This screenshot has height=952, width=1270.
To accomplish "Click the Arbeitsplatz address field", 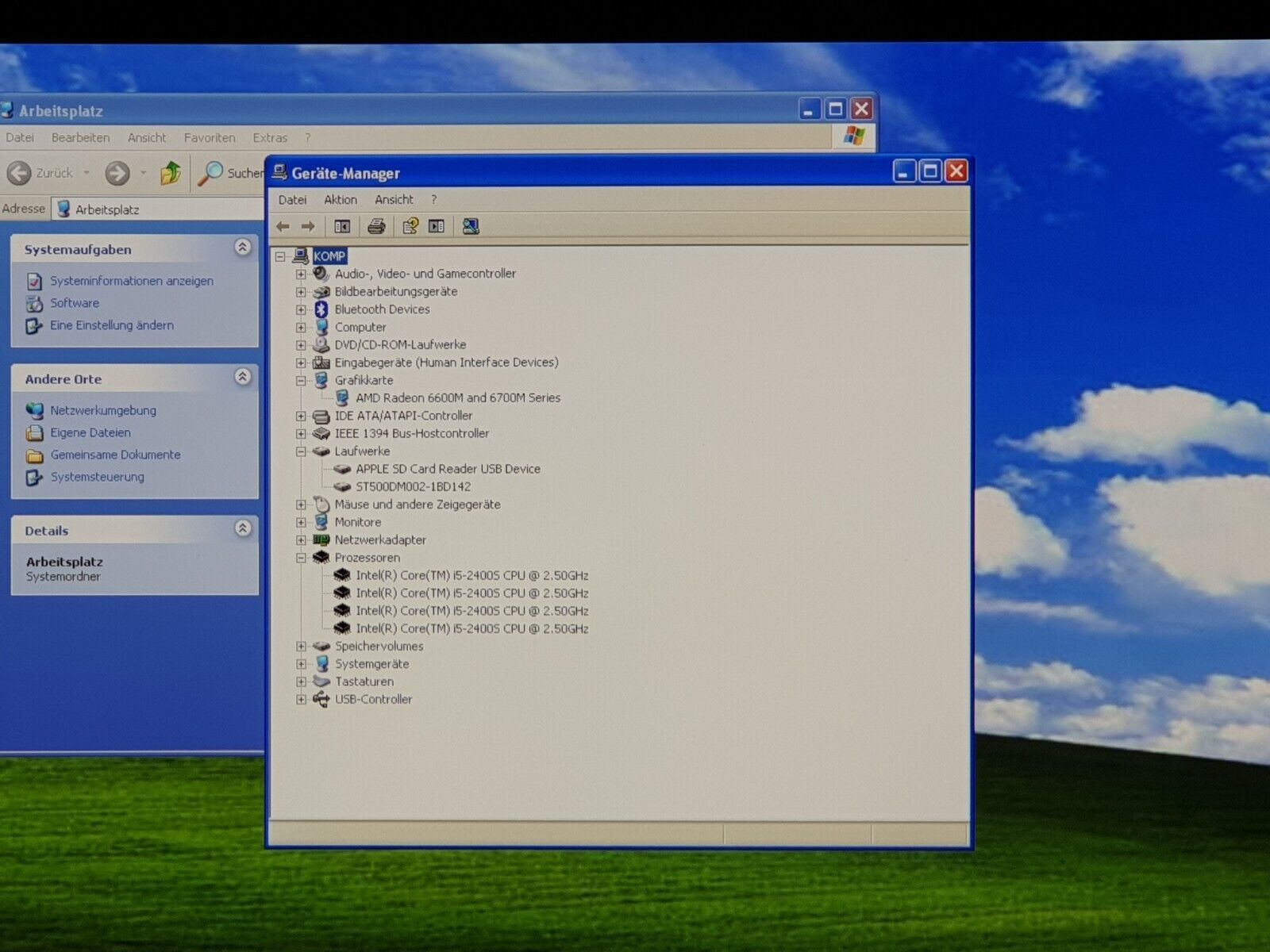I will click(x=159, y=209).
